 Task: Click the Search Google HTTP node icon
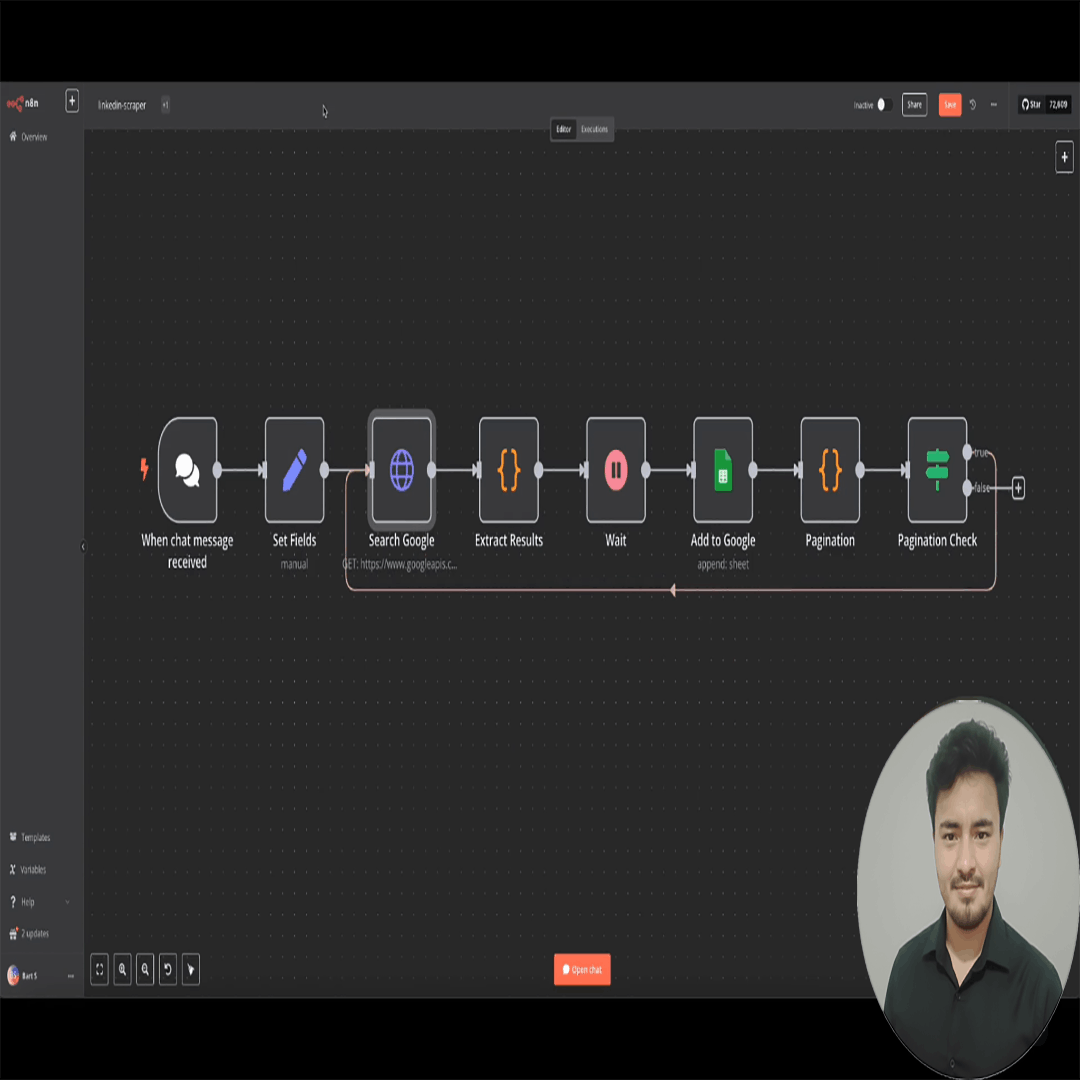(401, 470)
